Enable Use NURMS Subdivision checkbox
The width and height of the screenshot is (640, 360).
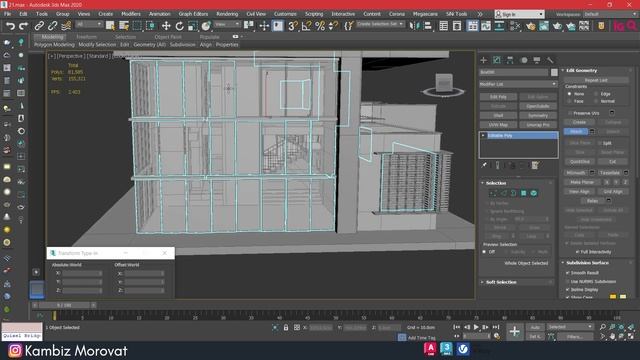click(x=568, y=281)
